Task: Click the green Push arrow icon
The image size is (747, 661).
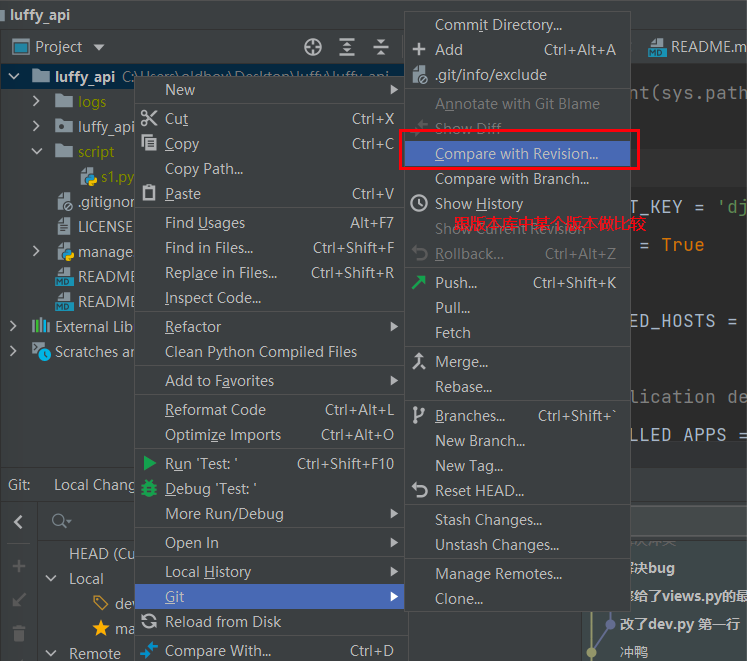Action: tap(419, 283)
